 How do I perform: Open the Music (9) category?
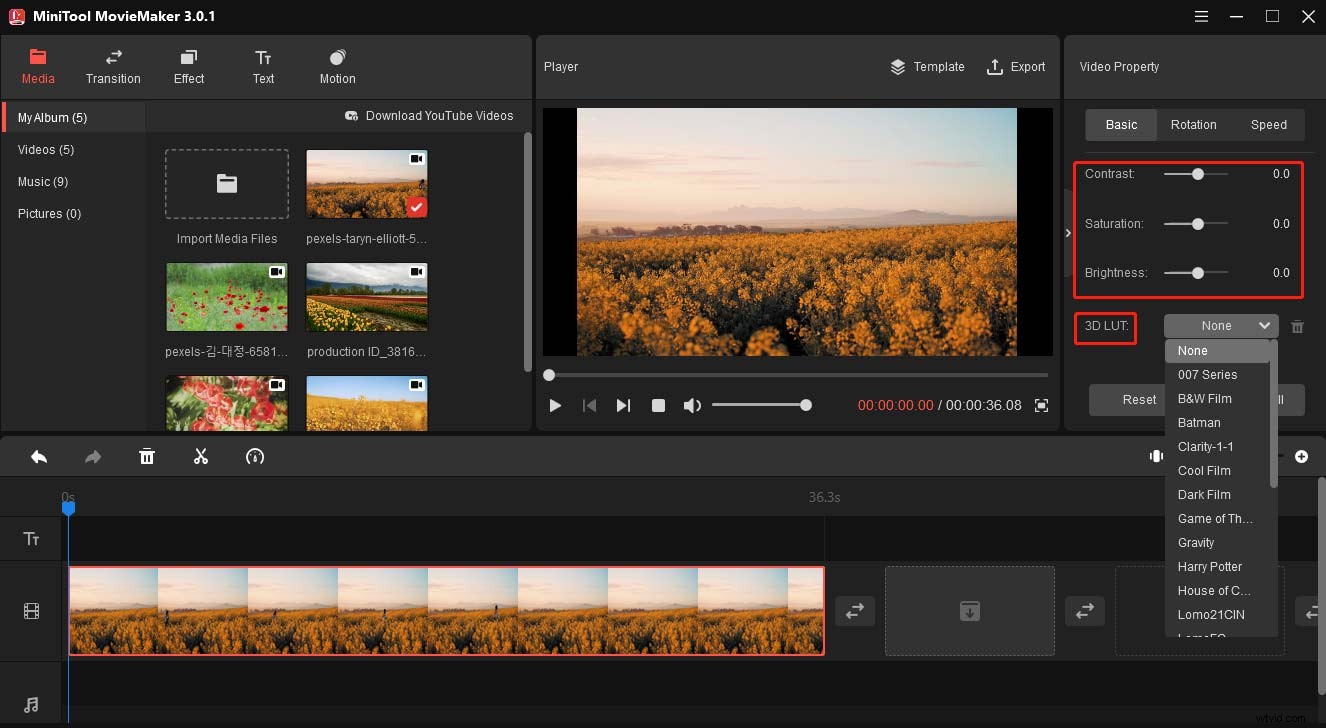[43, 181]
